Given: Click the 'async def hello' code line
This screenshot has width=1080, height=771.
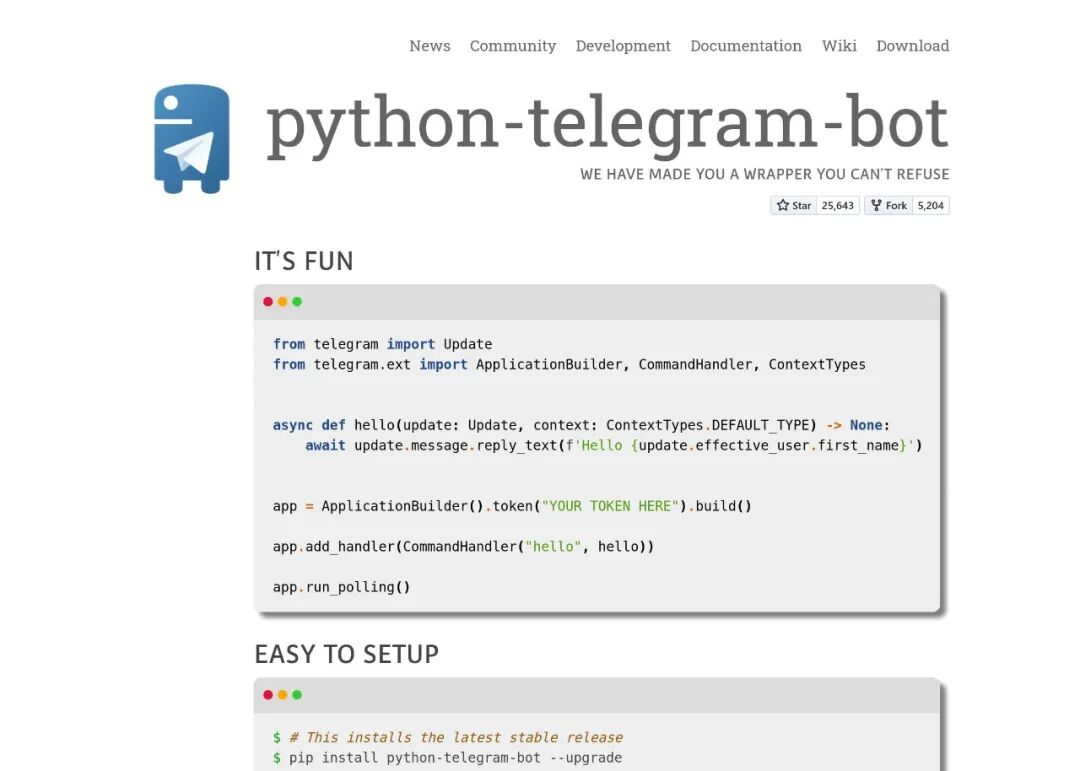Looking at the screenshot, I should 581,425.
